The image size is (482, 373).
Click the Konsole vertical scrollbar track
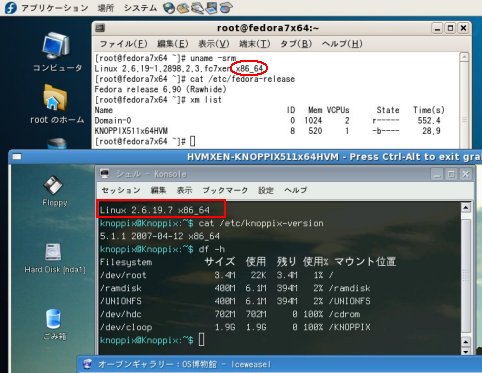pos(466,276)
